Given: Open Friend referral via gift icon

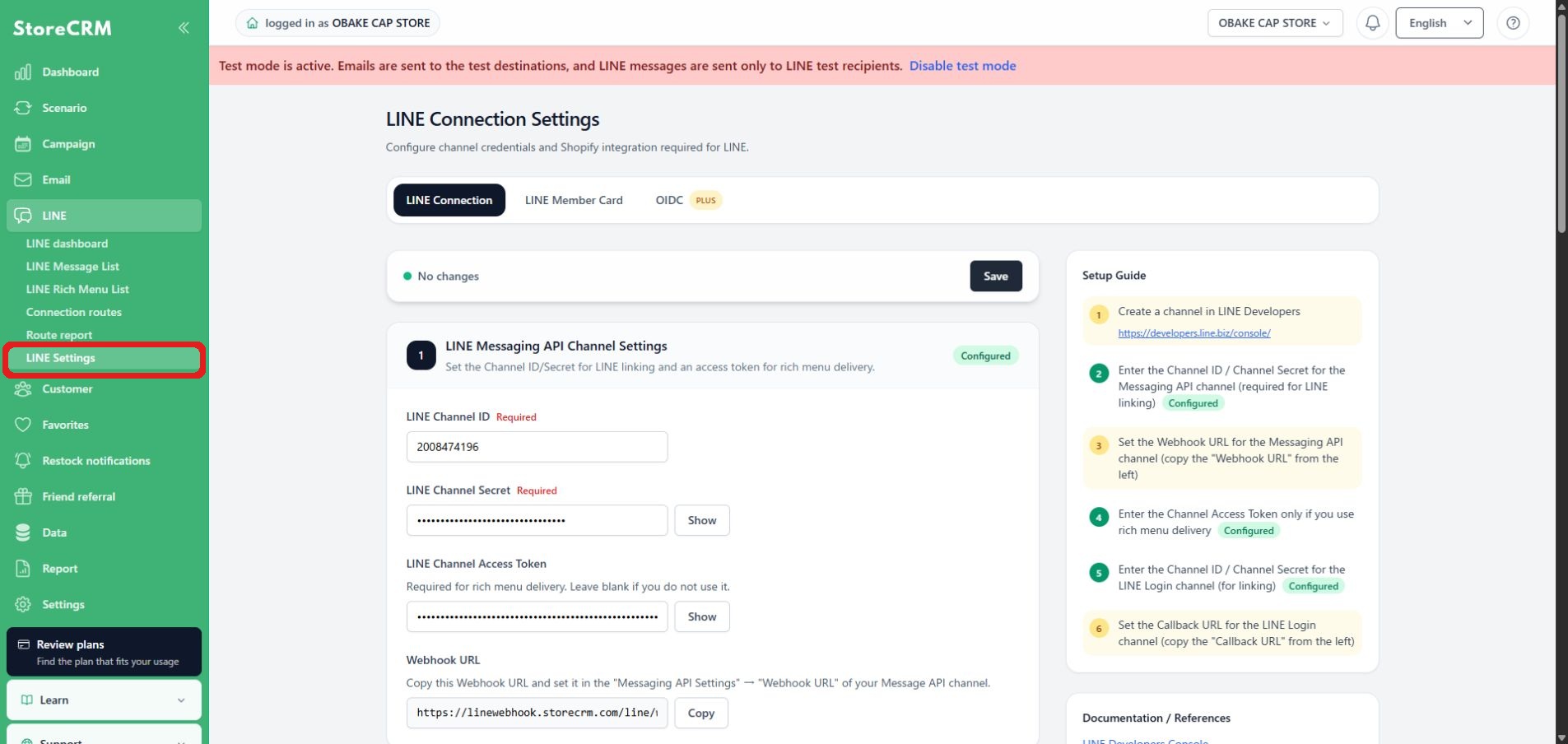Looking at the screenshot, I should pyautogui.click(x=23, y=497).
